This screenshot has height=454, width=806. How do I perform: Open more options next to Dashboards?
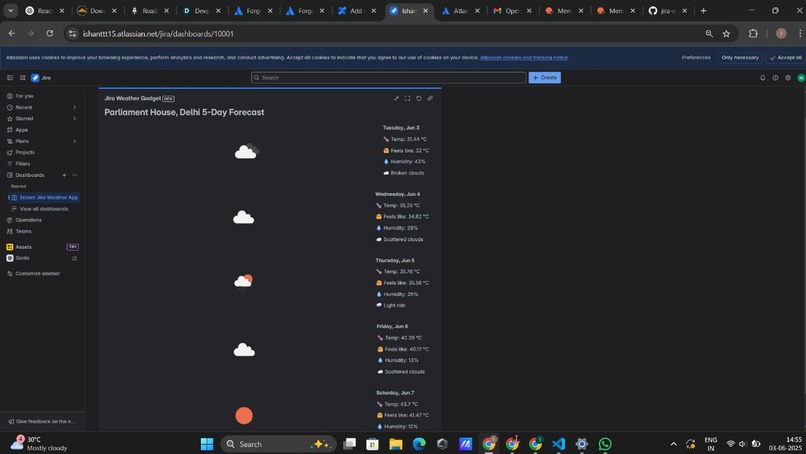(x=75, y=175)
